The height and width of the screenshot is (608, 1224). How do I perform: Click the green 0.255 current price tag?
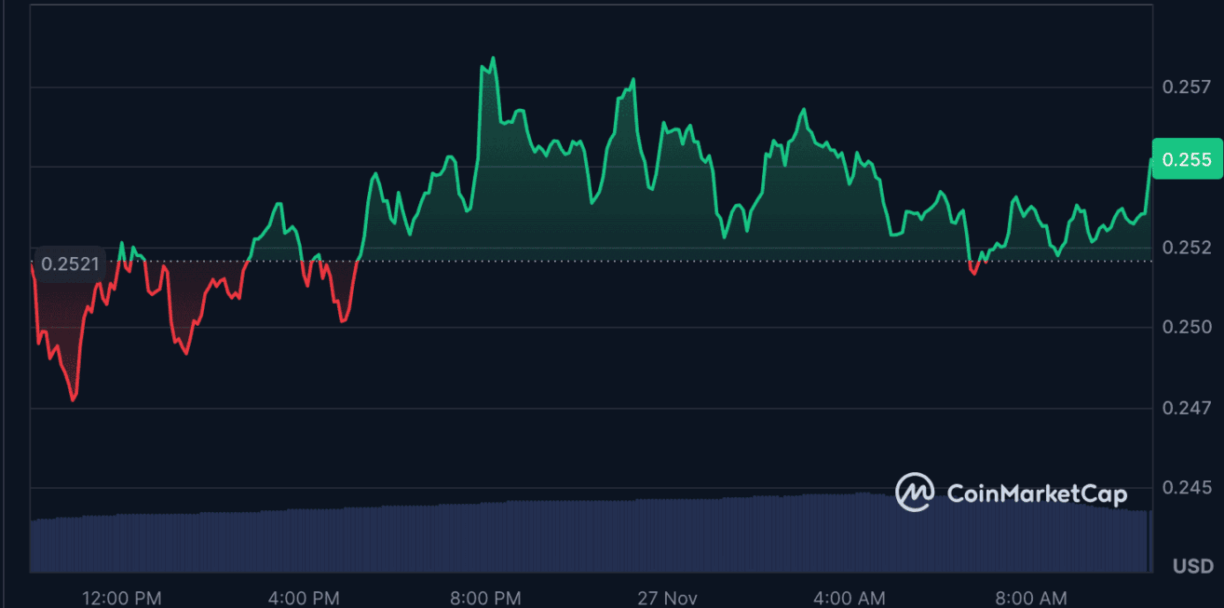[1186, 159]
